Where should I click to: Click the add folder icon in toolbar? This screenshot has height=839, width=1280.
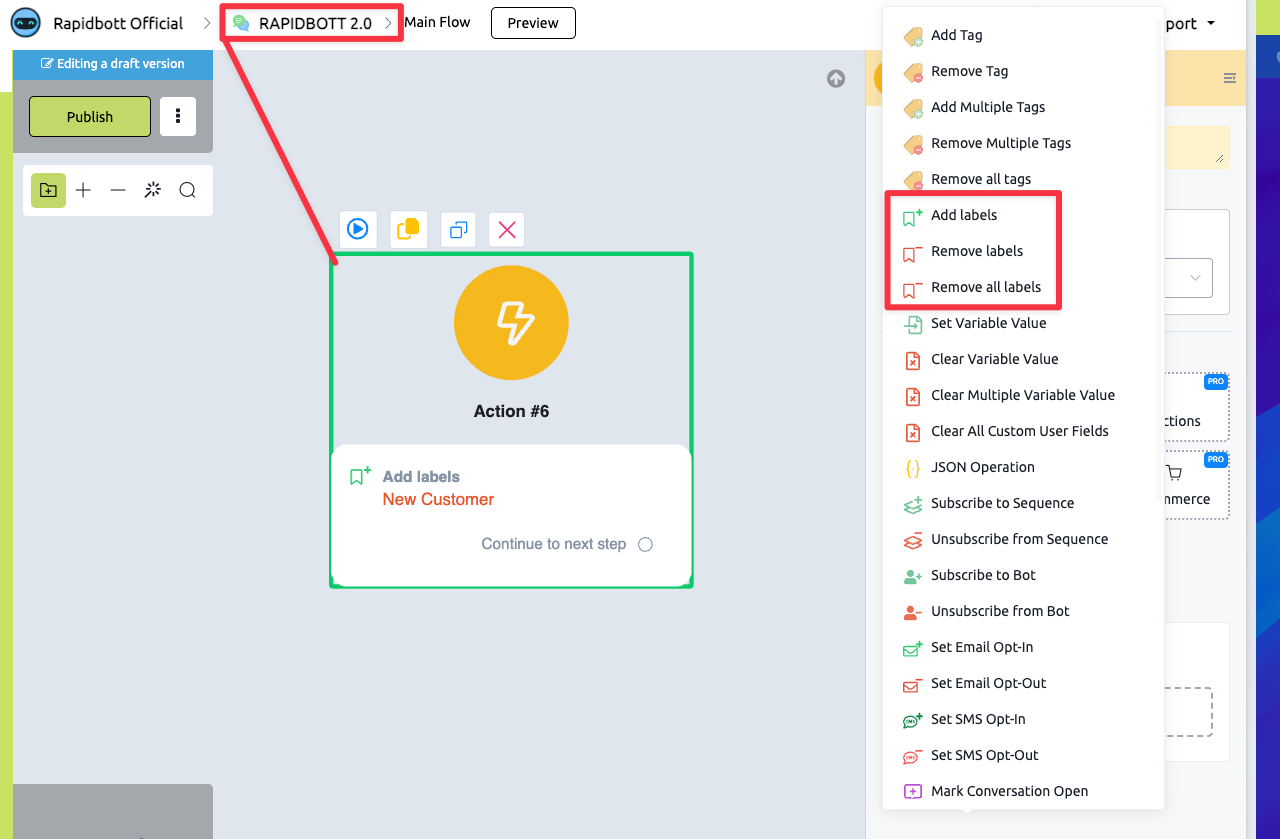48,190
